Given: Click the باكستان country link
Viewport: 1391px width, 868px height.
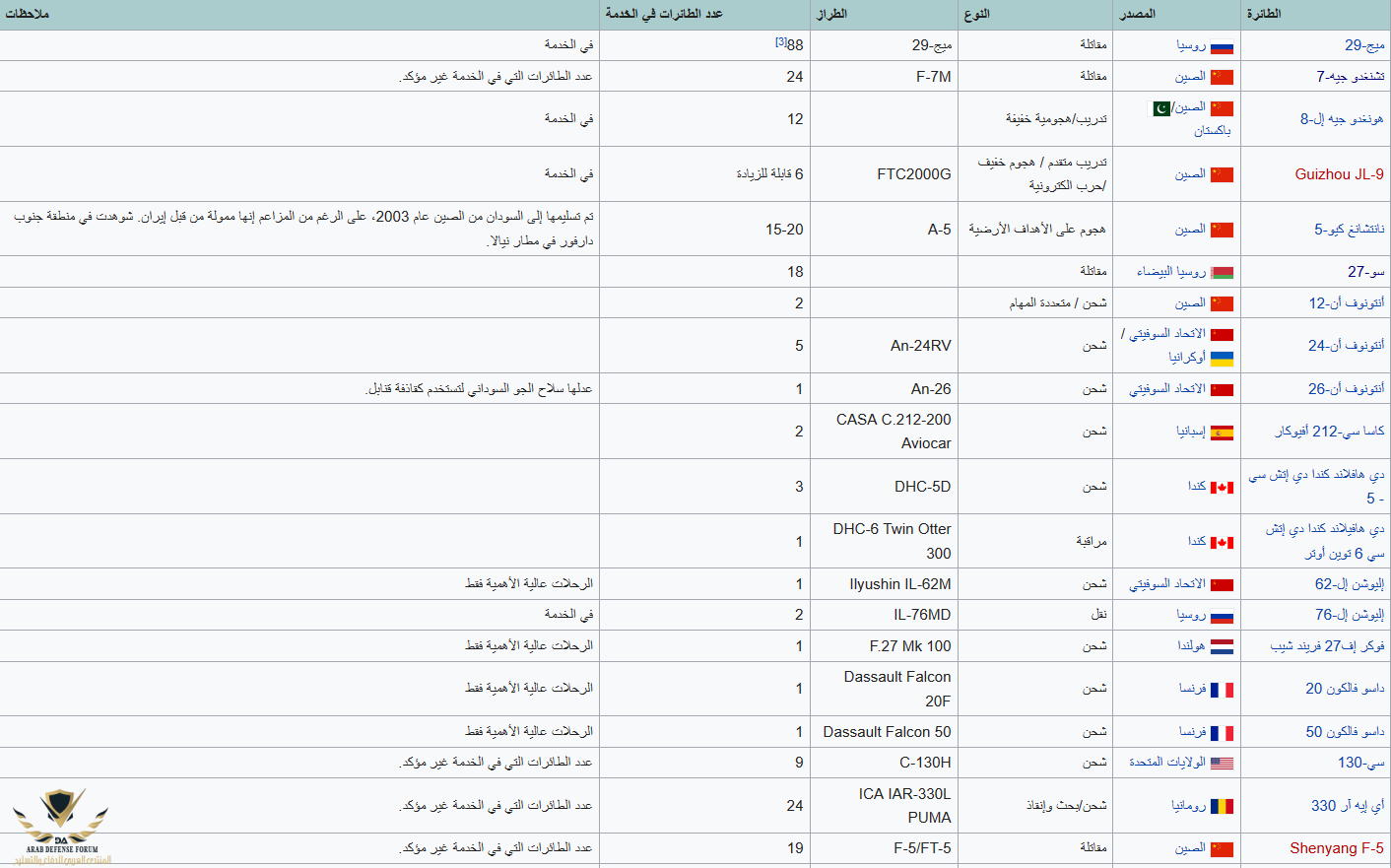Looking at the screenshot, I should [x=1212, y=131].
